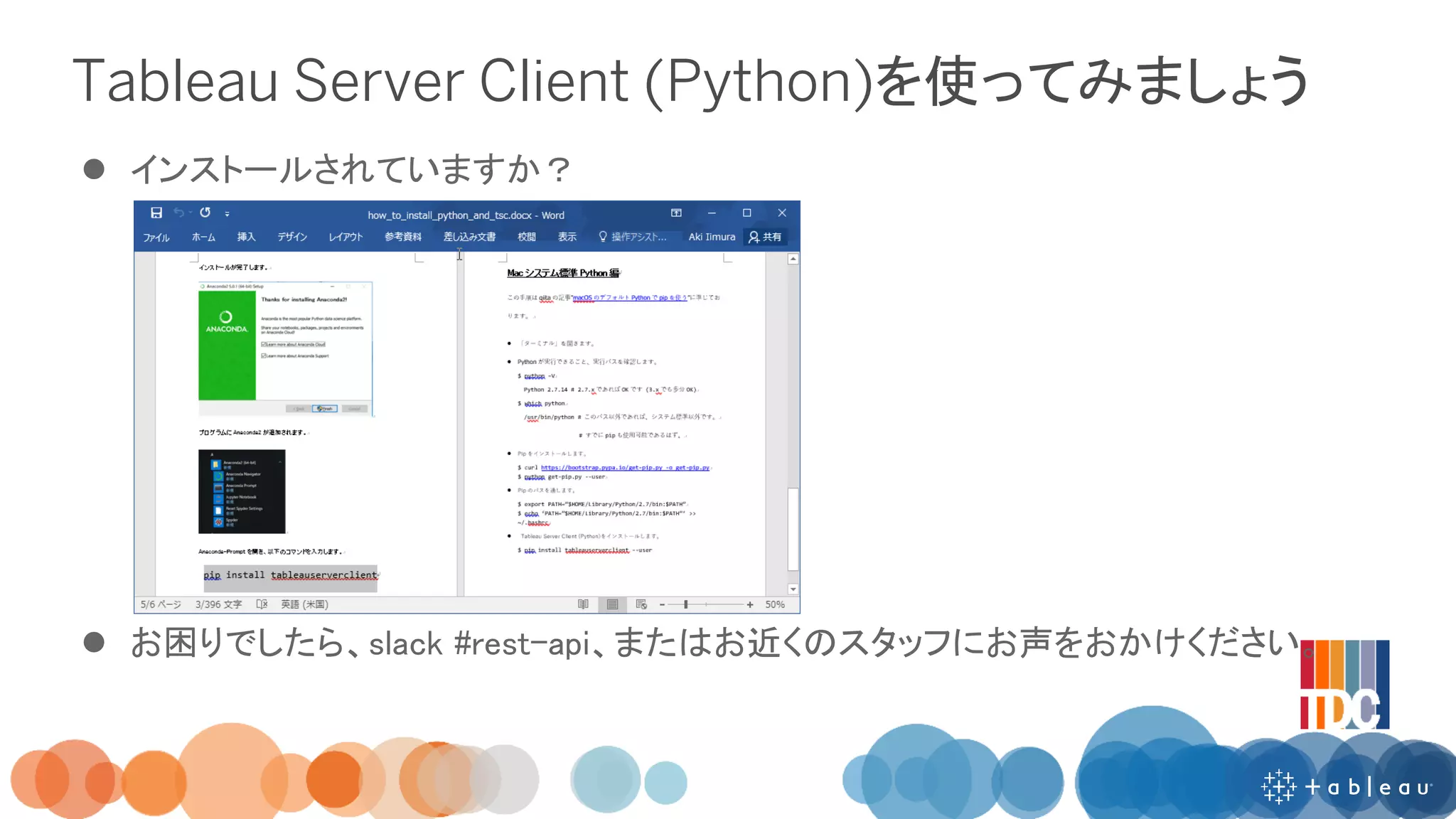Open the Customize Quick Access Toolbar dropdown

(227, 213)
